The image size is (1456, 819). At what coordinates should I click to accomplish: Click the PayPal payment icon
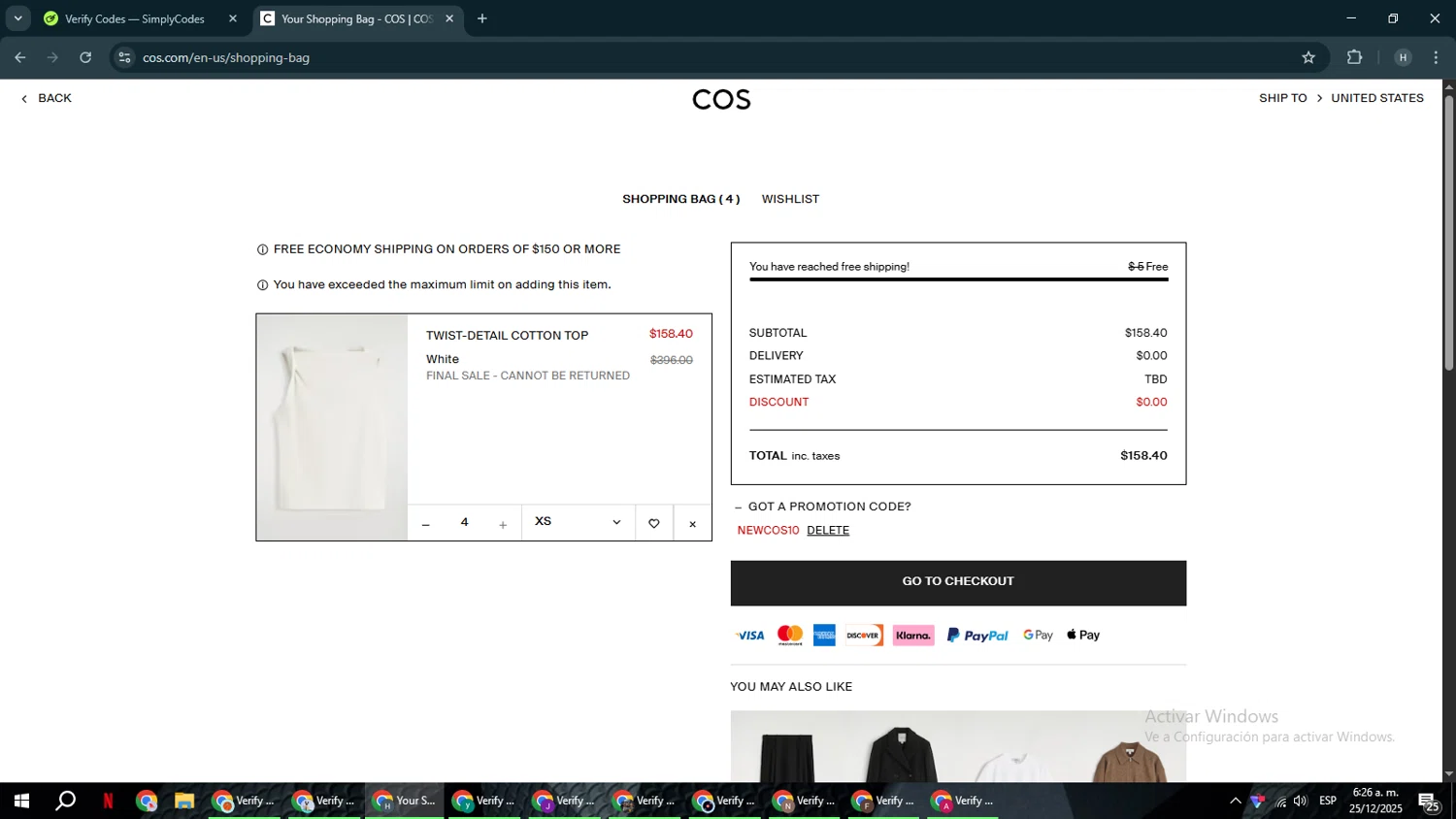pos(977,636)
